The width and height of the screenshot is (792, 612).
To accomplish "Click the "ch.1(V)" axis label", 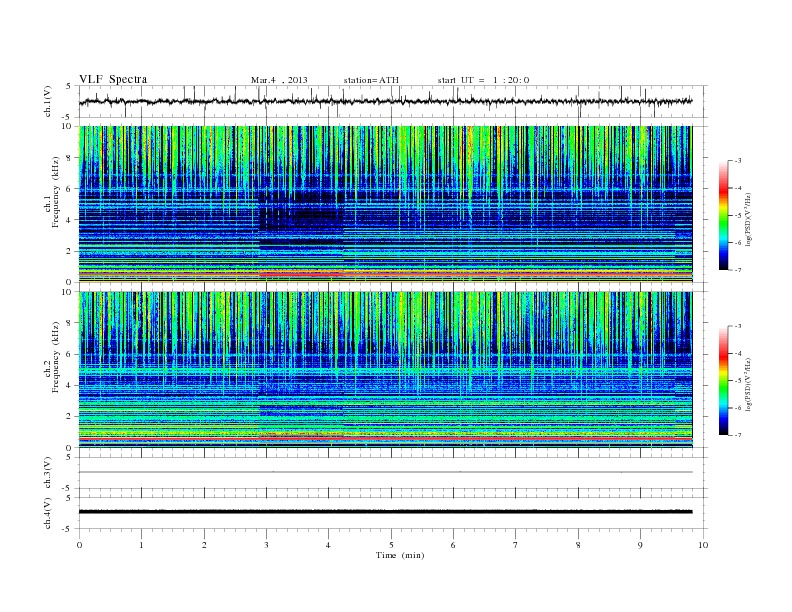I will point(47,101).
